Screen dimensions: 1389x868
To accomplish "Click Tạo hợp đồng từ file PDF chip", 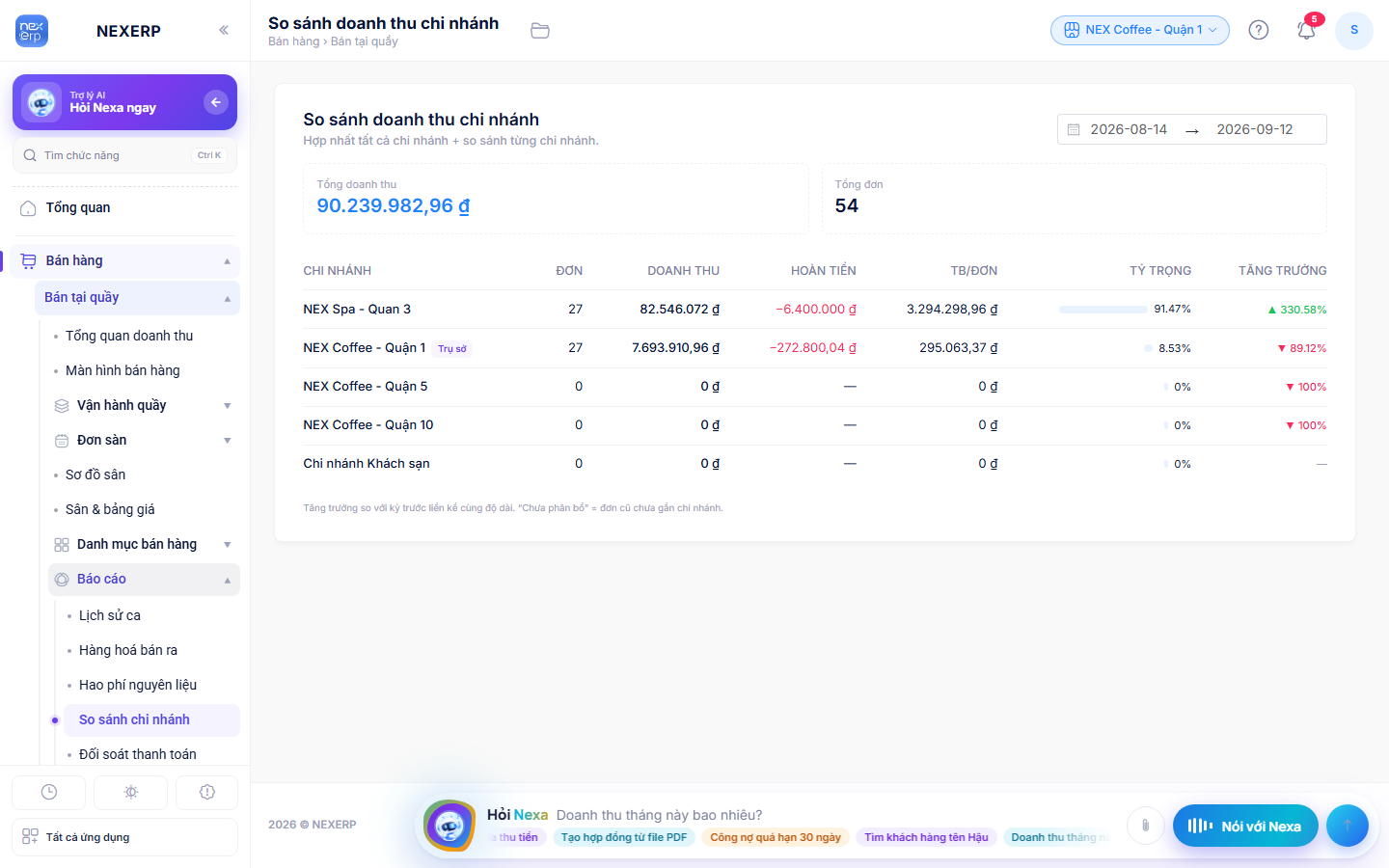I will click(x=624, y=837).
